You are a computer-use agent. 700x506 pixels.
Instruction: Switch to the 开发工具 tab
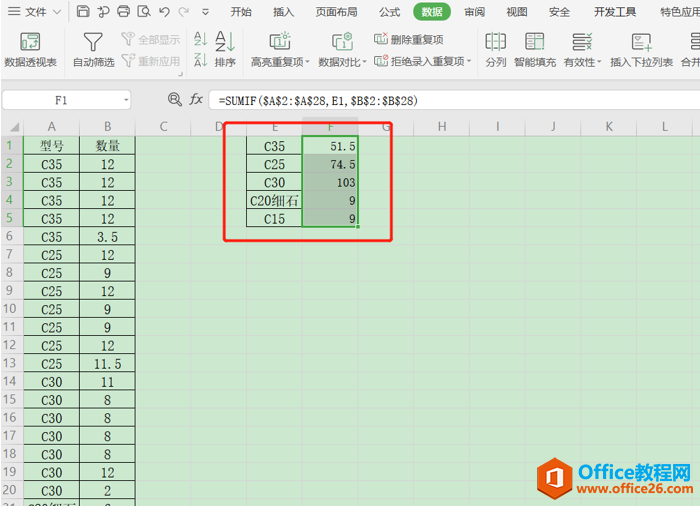615,12
